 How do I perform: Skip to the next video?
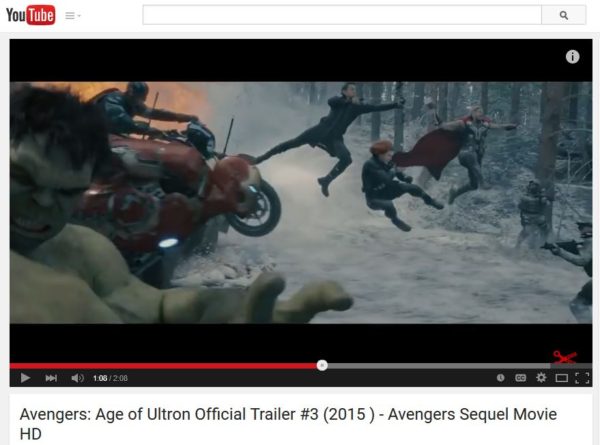(51, 378)
